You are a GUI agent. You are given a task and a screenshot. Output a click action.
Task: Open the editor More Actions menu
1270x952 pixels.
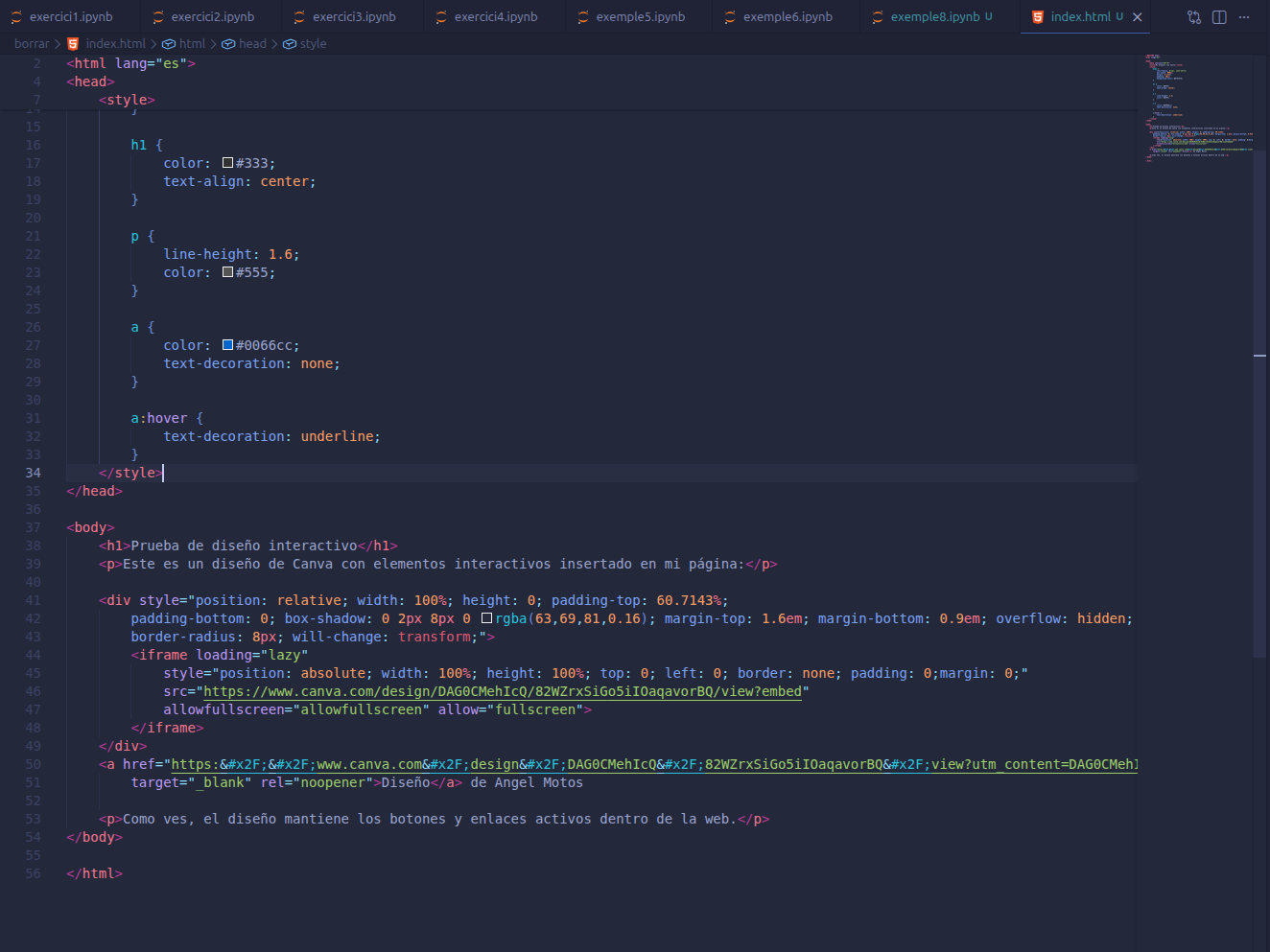tap(1244, 17)
